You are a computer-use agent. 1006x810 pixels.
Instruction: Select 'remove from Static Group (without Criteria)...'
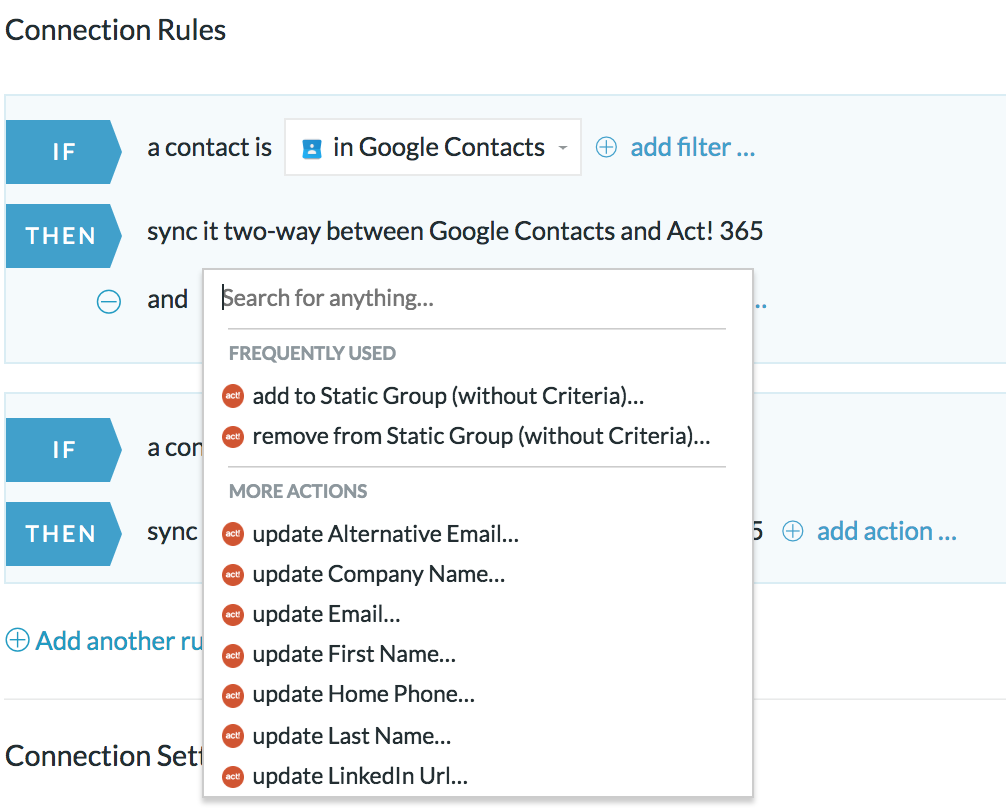[x=481, y=436]
